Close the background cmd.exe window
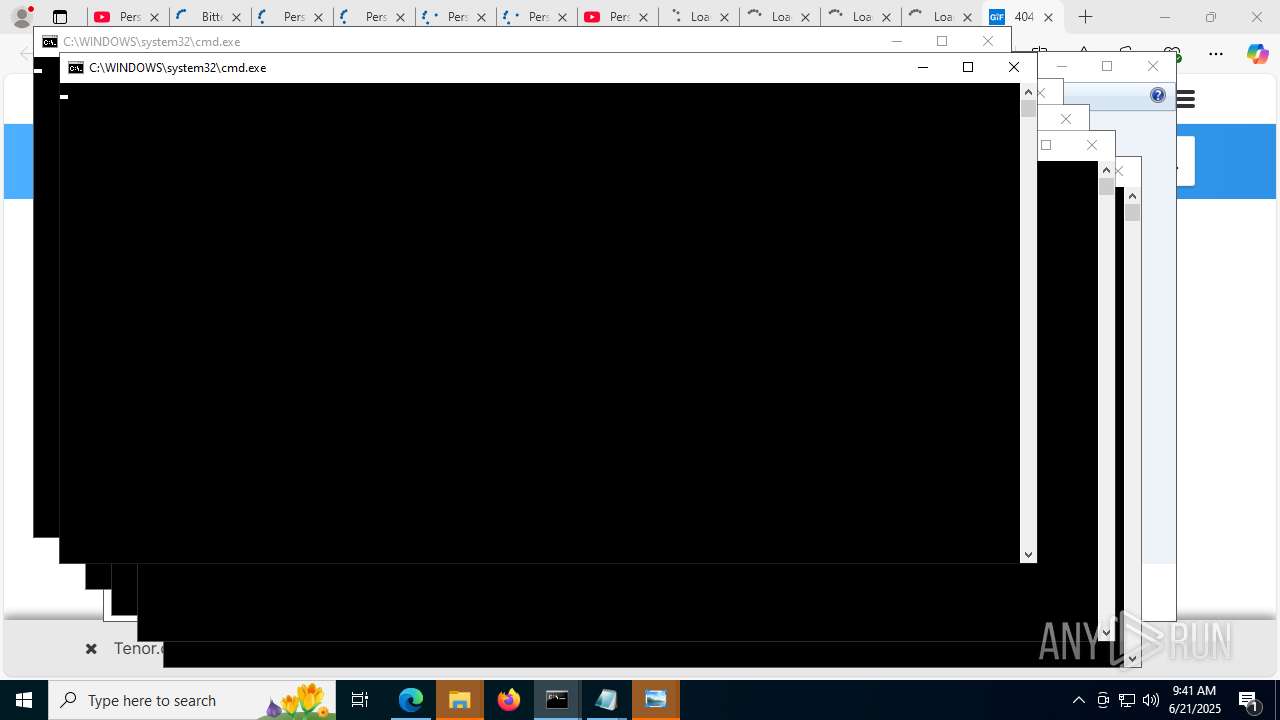1280x720 pixels. coord(988,41)
